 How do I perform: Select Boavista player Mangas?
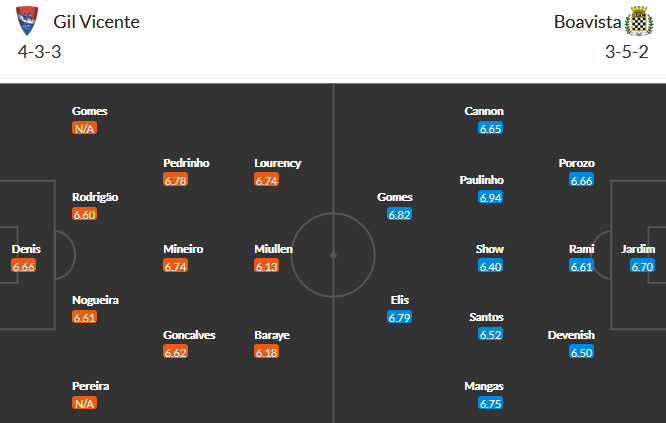click(x=484, y=386)
